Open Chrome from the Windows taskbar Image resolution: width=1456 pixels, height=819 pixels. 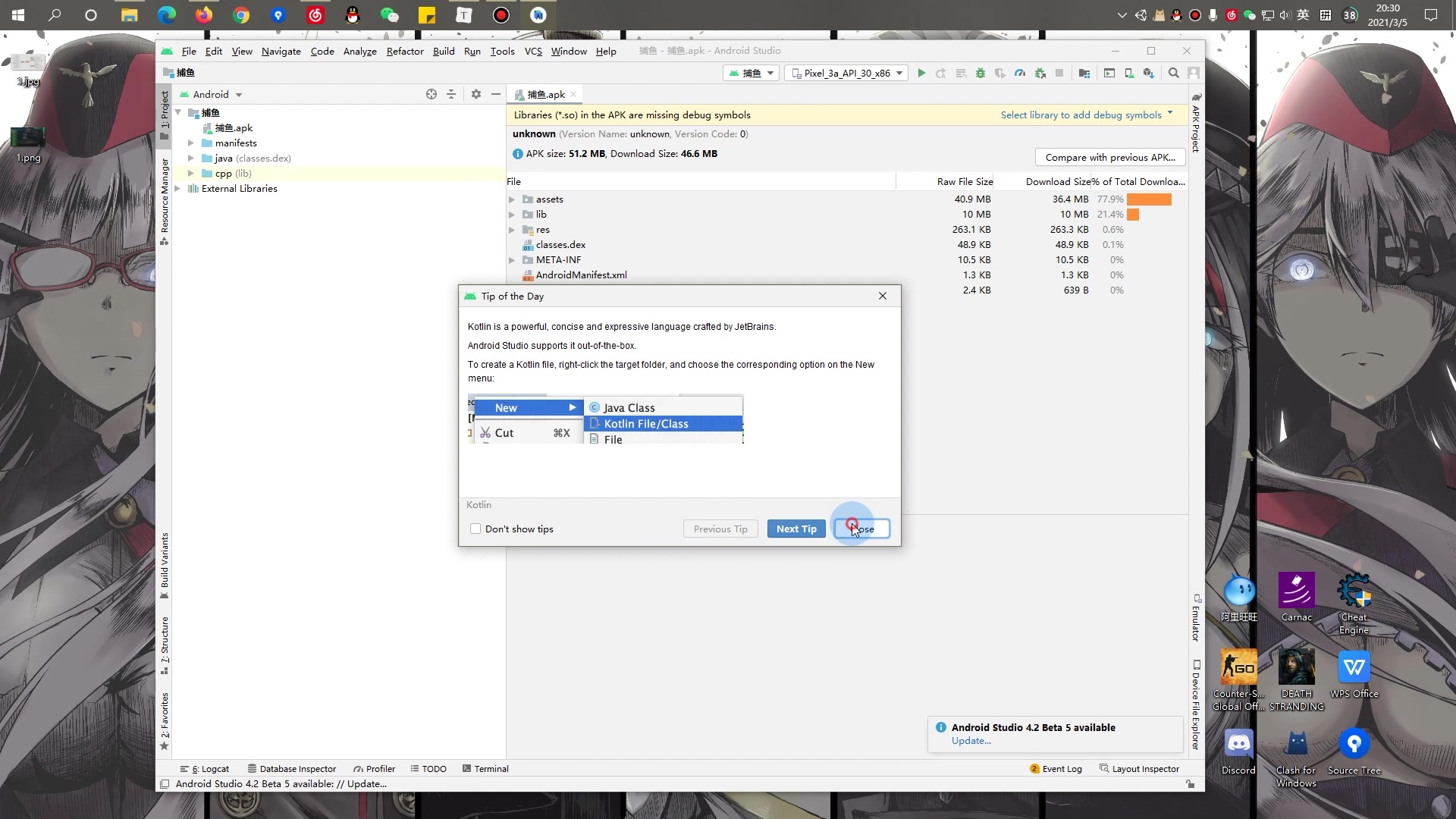(241, 14)
